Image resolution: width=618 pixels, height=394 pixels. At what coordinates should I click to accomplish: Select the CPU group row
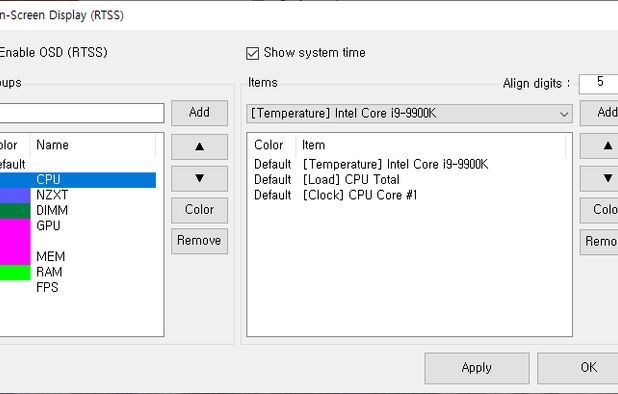click(78, 180)
